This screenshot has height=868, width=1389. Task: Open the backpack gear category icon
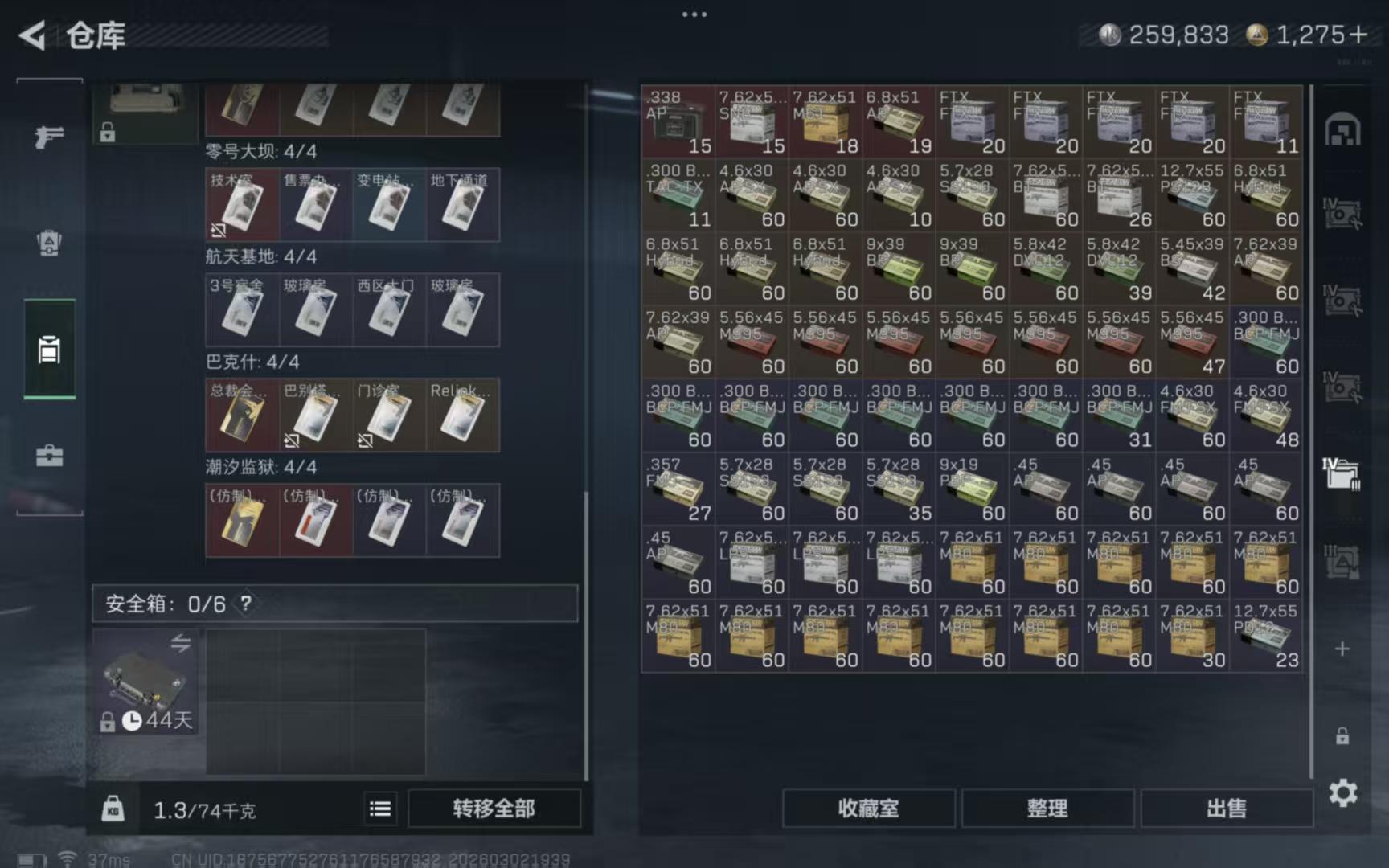point(49,243)
